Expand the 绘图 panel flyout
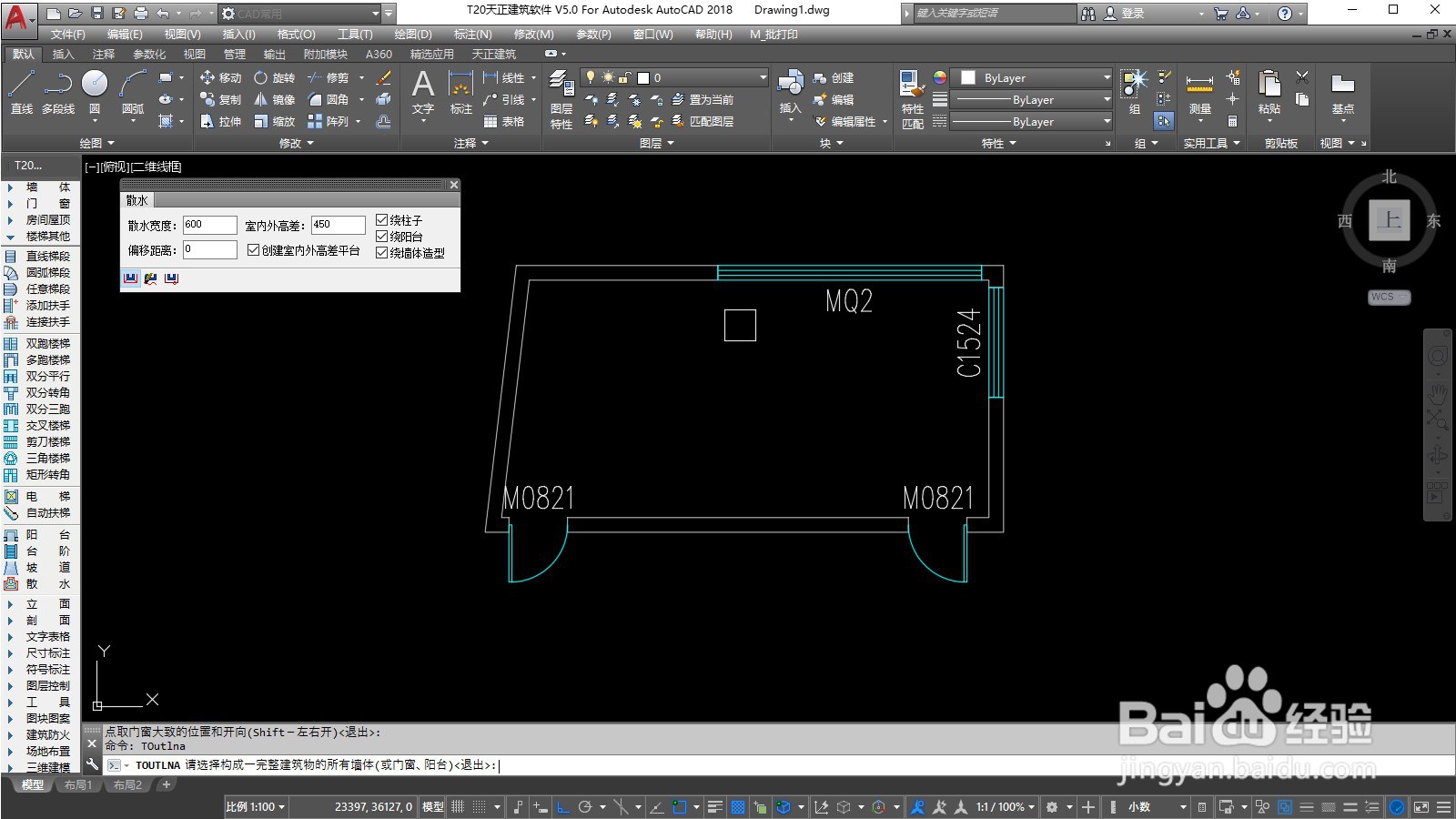 pos(97,143)
